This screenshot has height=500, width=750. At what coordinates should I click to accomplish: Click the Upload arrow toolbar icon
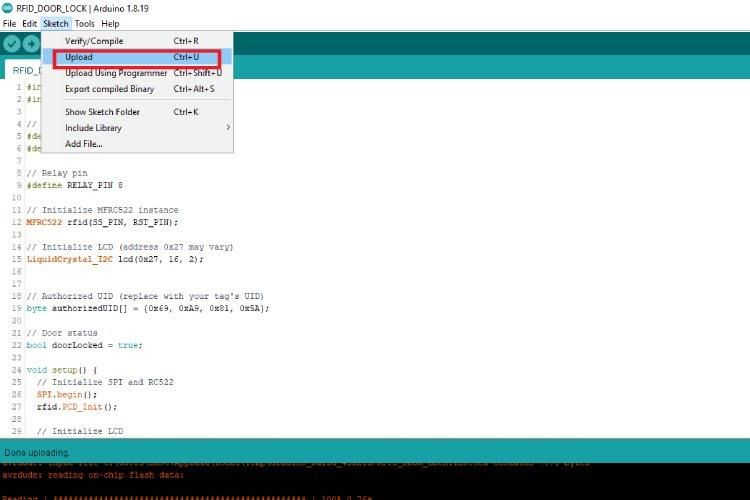(32, 44)
